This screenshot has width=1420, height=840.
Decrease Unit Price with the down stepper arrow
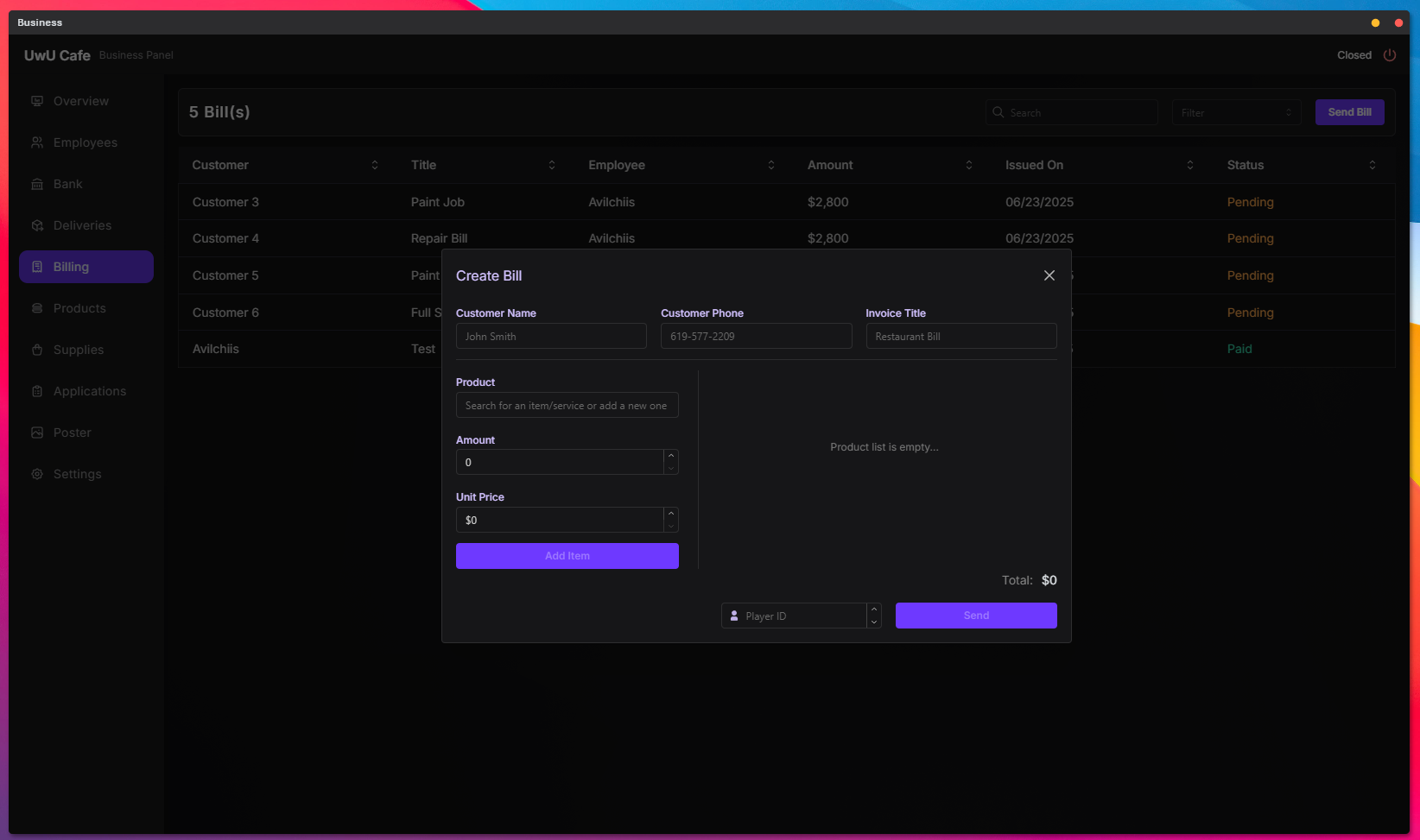[671, 526]
